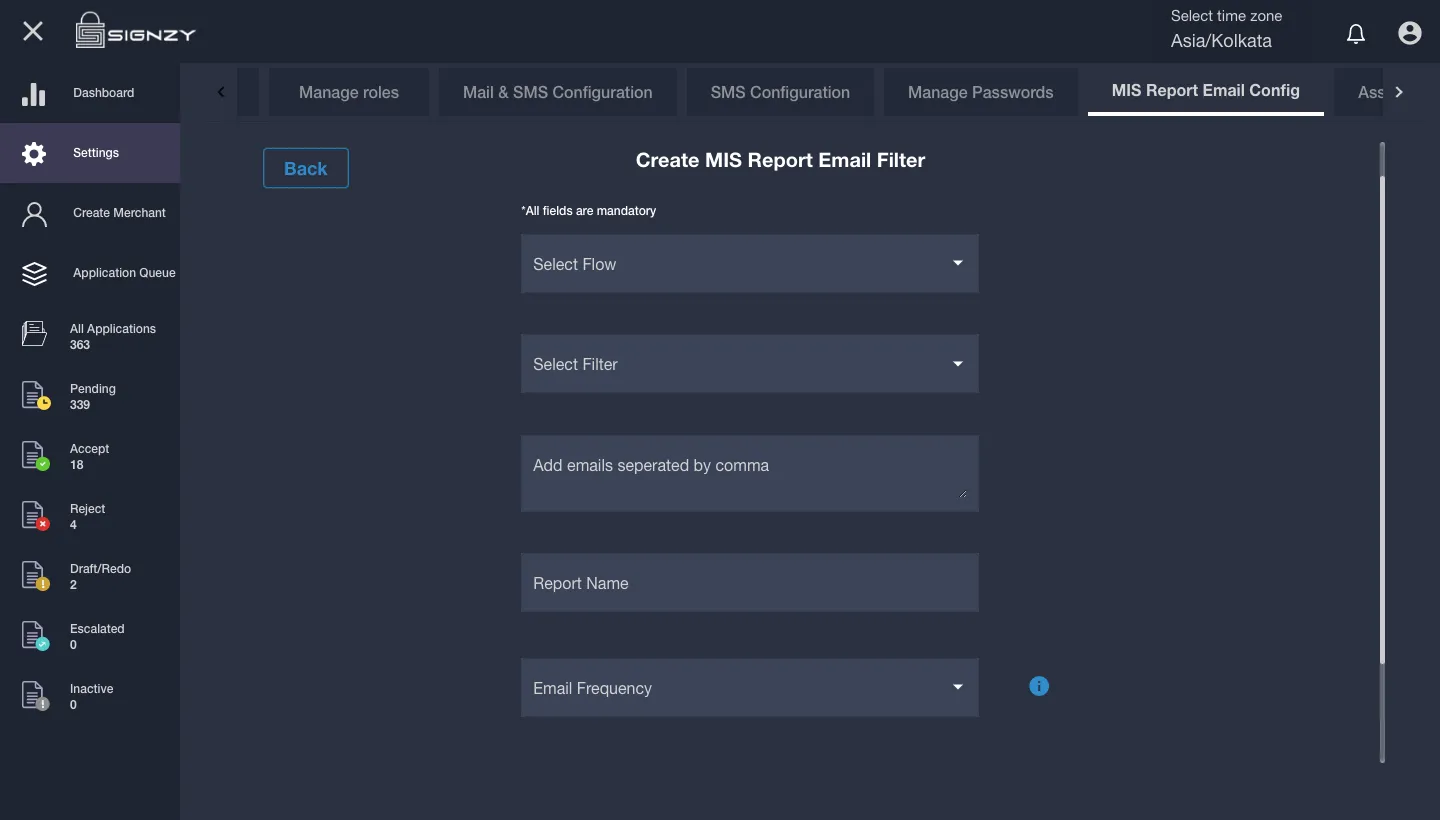Click the Settings gear icon
The height and width of the screenshot is (820, 1440).
(34, 153)
